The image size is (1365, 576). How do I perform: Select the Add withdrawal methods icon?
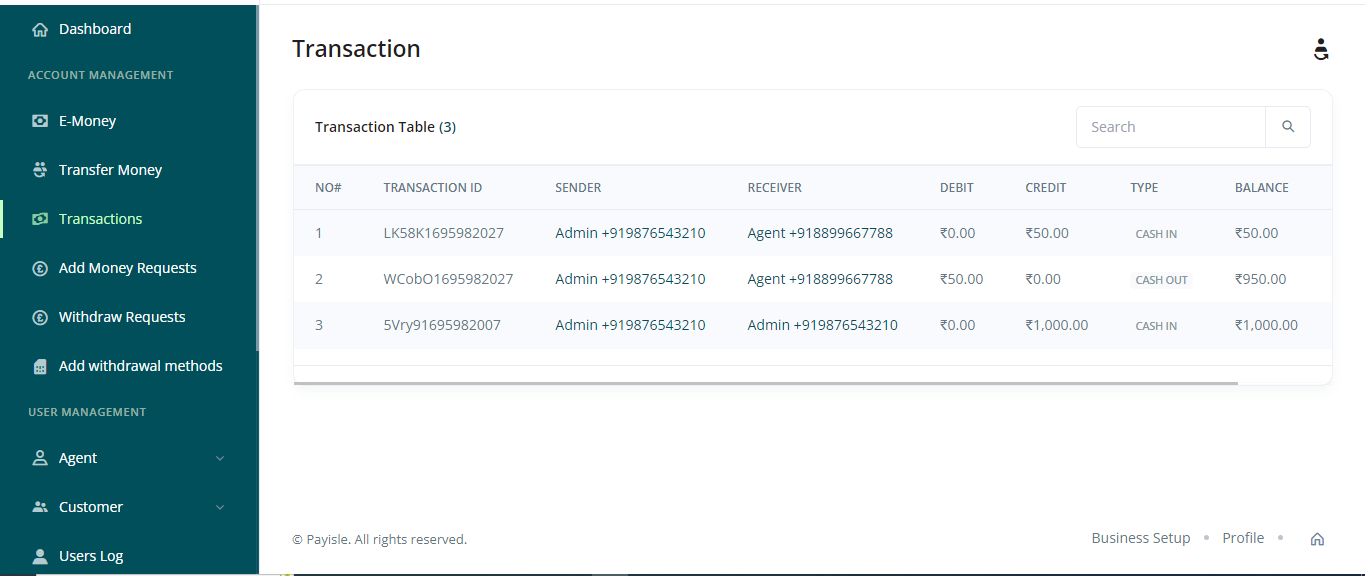(x=40, y=365)
